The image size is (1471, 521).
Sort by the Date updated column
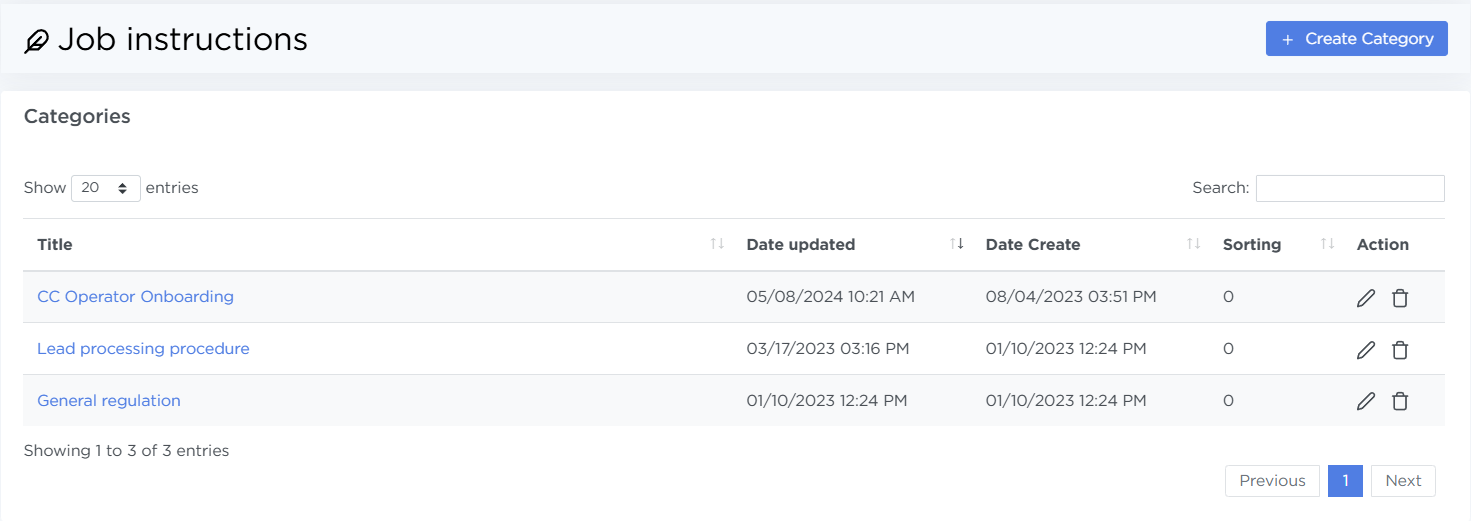pos(956,244)
